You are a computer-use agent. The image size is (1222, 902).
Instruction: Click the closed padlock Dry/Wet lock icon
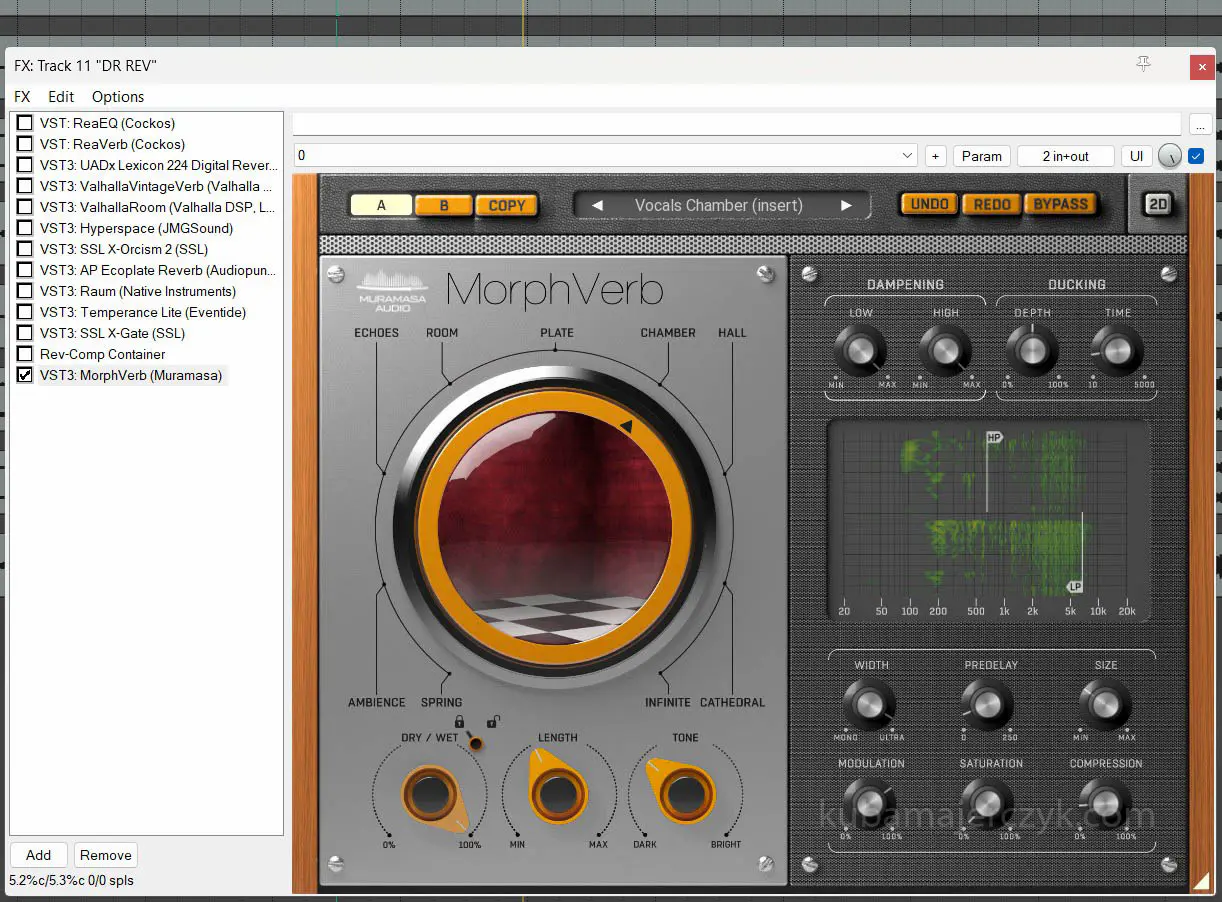coord(459,721)
